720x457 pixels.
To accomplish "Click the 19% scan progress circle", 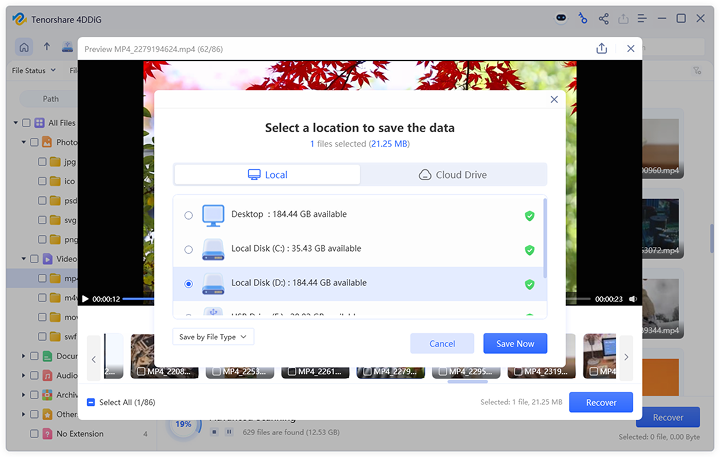I will click(183, 425).
